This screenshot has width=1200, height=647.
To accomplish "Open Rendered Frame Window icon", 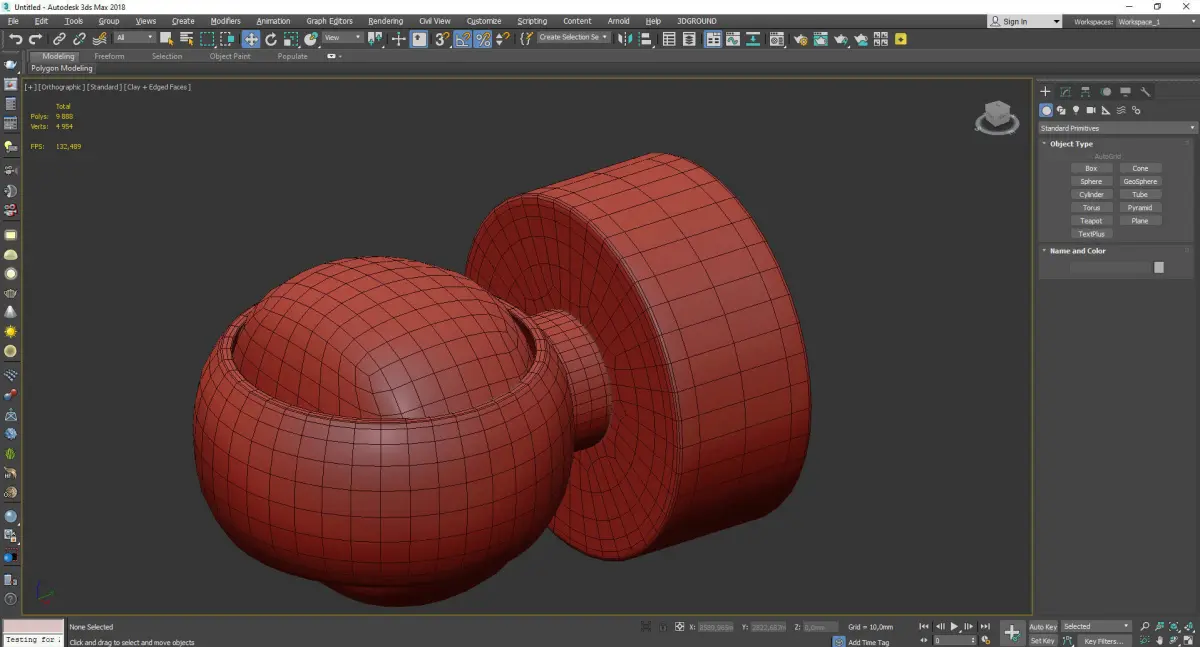I will (x=820, y=39).
